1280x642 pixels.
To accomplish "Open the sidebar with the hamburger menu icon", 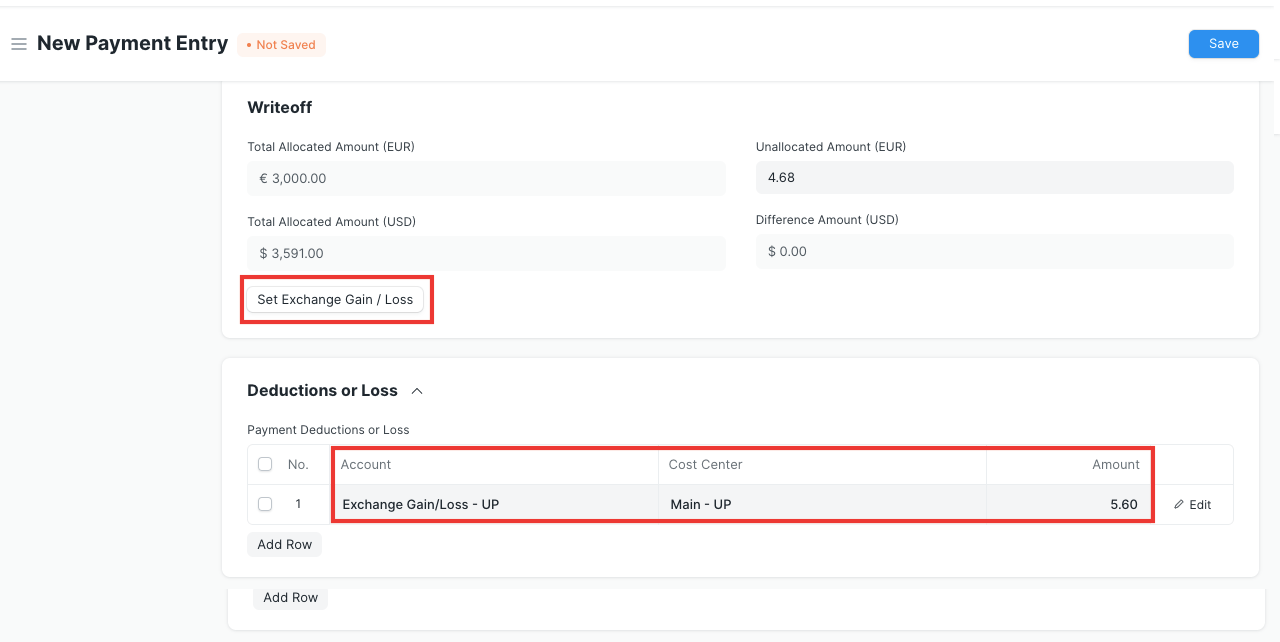I will [18, 43].
